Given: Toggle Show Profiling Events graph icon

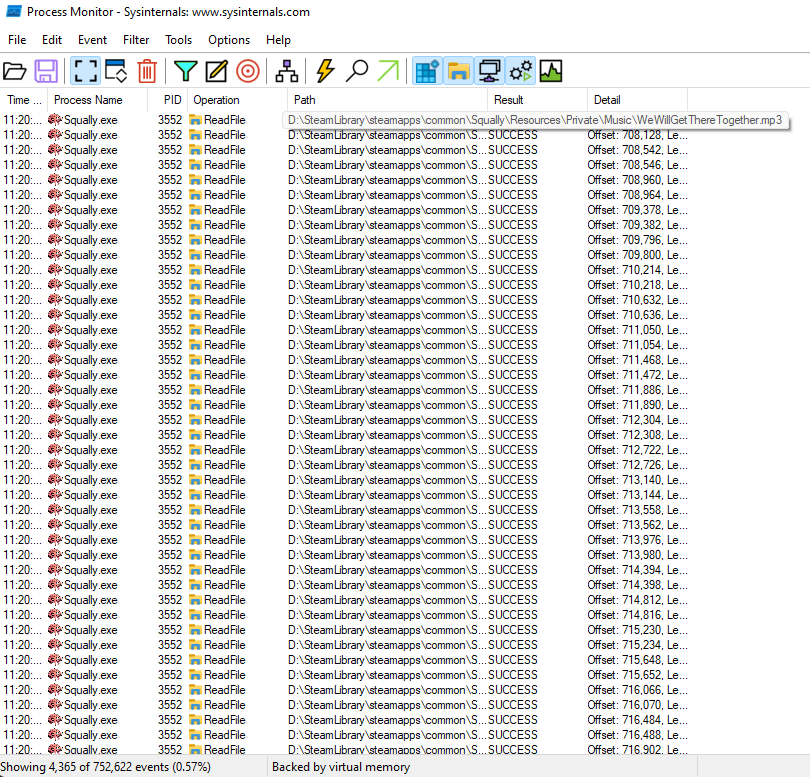Looking at the screenshot, I should [551, 71].
